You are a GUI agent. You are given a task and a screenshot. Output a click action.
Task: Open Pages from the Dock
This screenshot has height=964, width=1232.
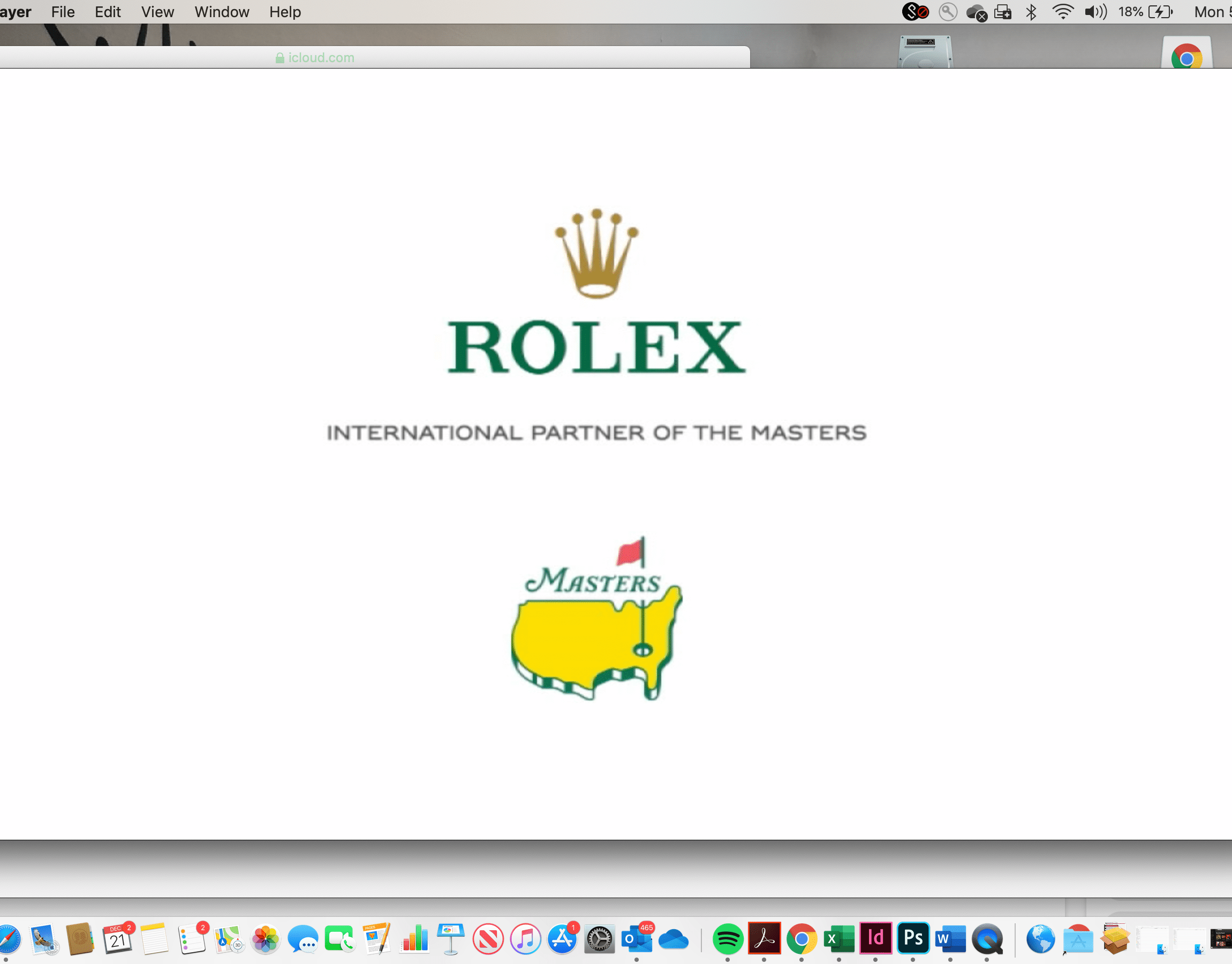coord(377,939)
